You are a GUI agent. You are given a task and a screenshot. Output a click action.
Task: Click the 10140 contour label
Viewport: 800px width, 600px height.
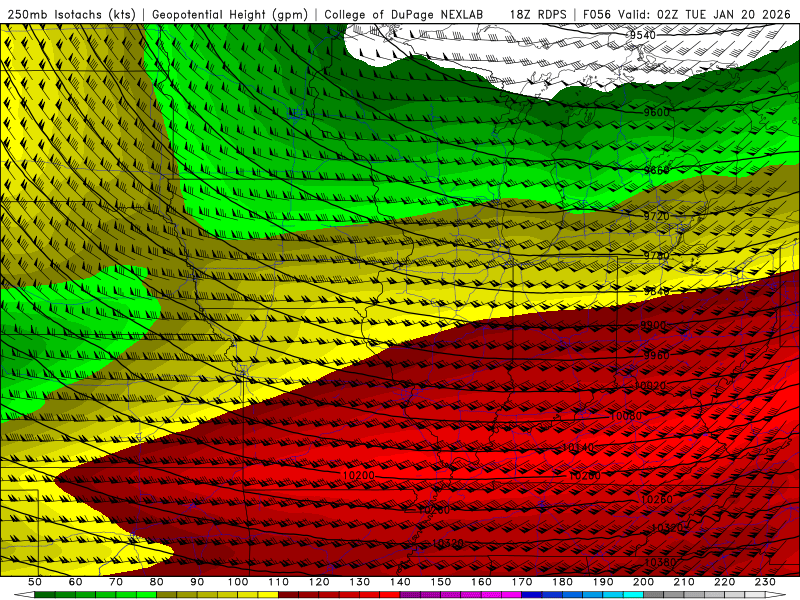click(578, 447)
